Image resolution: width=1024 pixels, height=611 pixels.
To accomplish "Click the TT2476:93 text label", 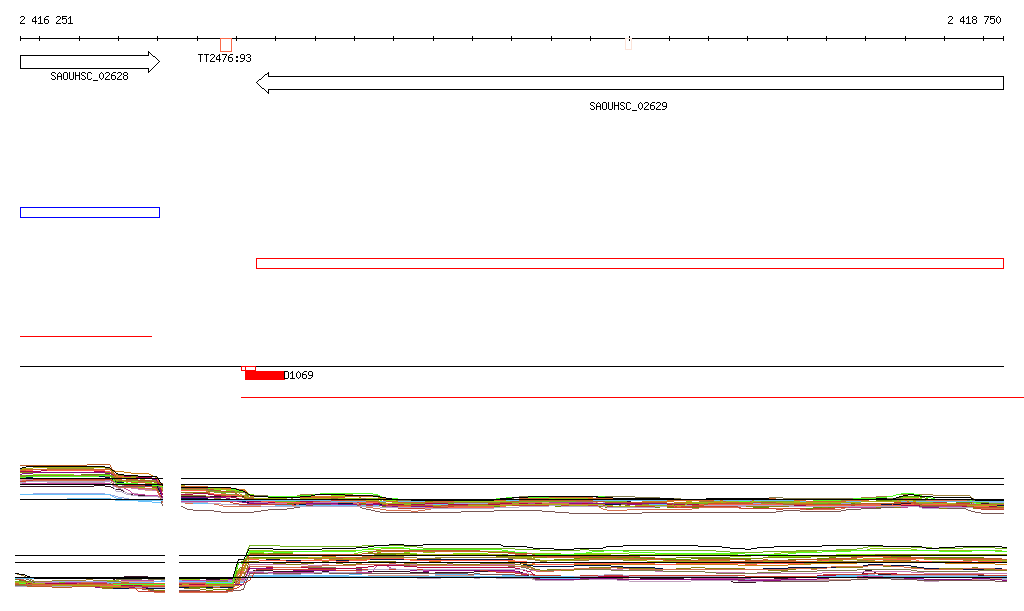I will pos(224,59).
